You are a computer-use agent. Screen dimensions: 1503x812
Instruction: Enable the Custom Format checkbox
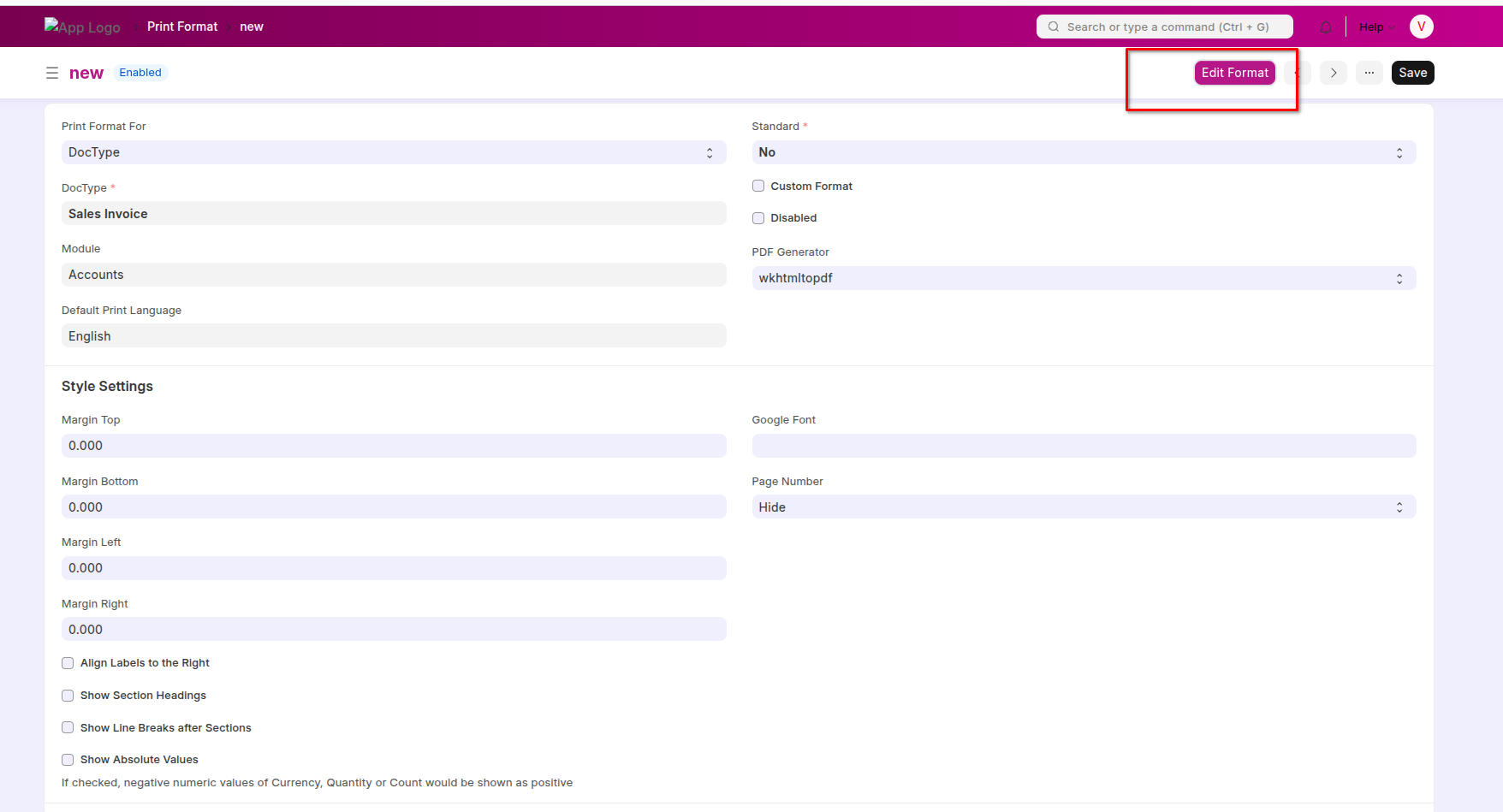758,186
